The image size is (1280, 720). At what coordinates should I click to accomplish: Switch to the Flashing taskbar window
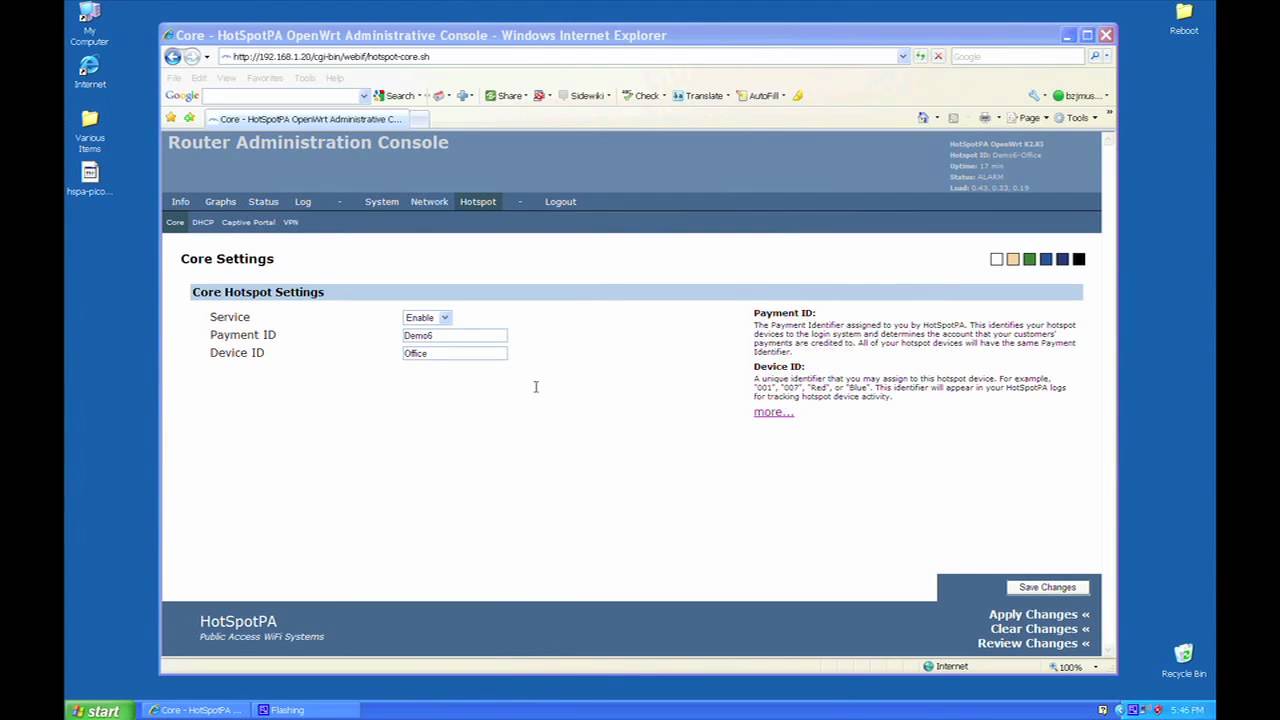pyautogui.click(x=305, y=710)
